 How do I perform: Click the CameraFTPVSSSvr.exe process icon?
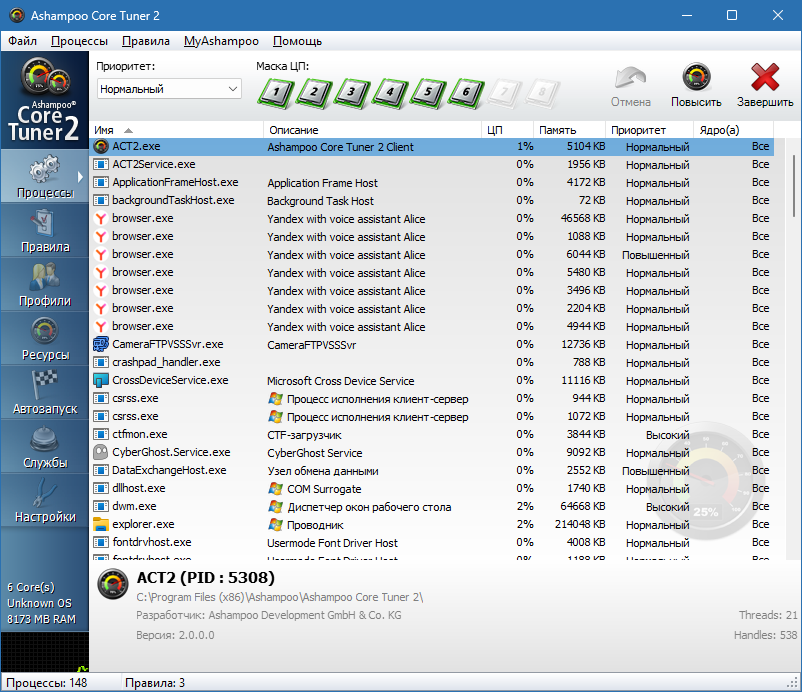(101, 344)
